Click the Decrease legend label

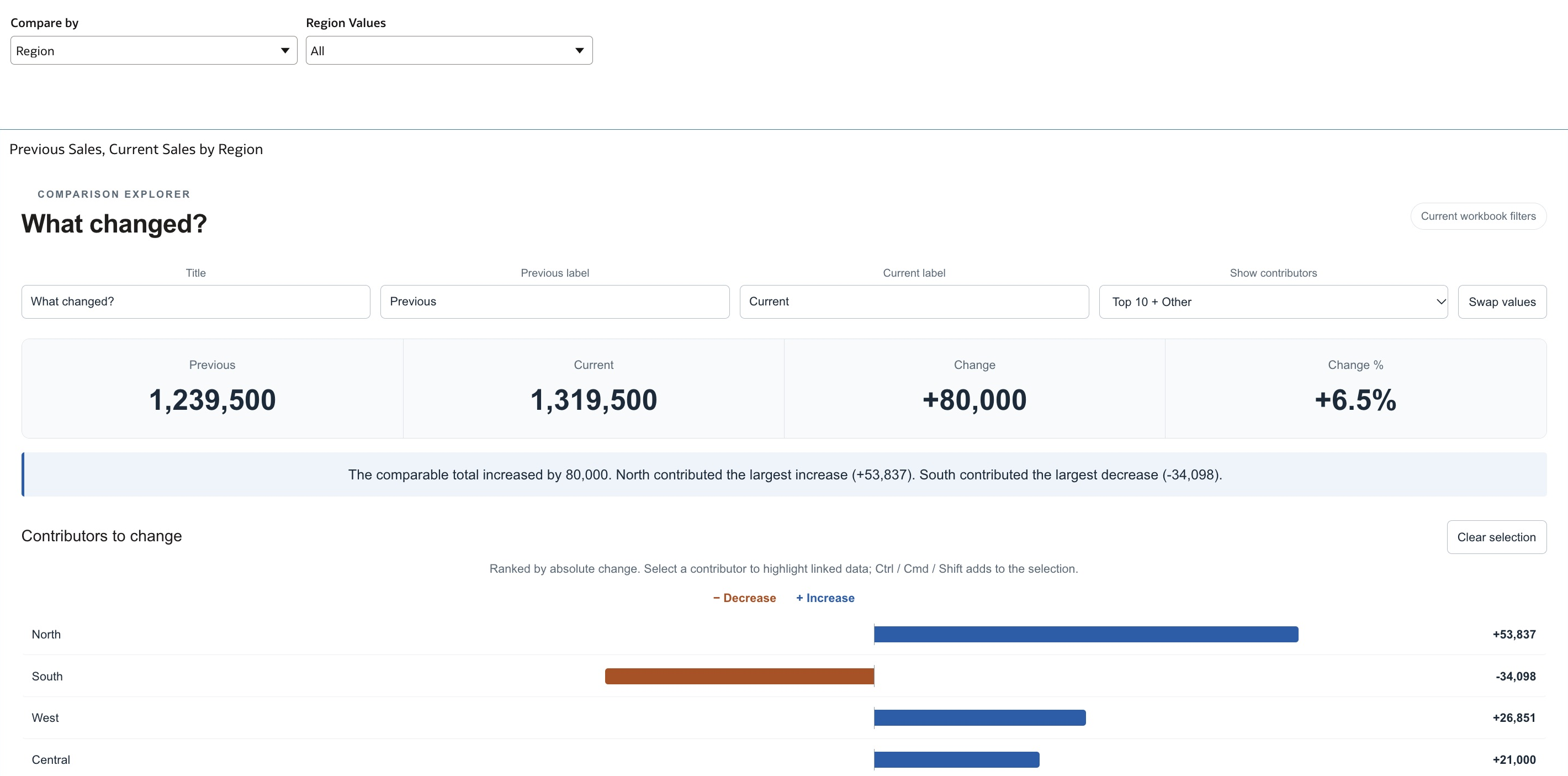pyautogui.click(x=744, y=598)
